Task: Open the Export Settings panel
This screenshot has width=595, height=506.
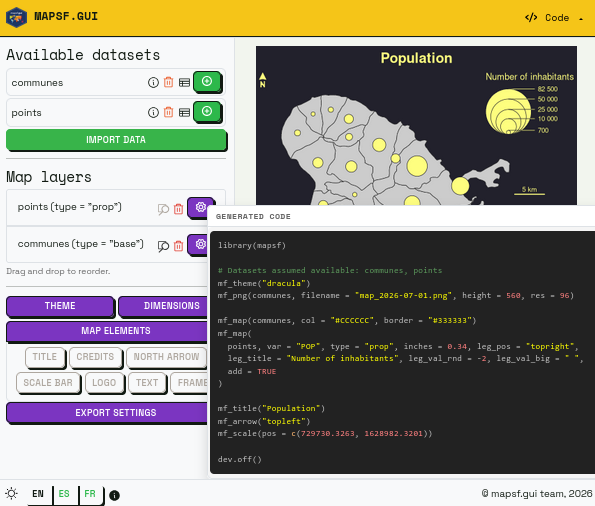Action: (107, 413)
